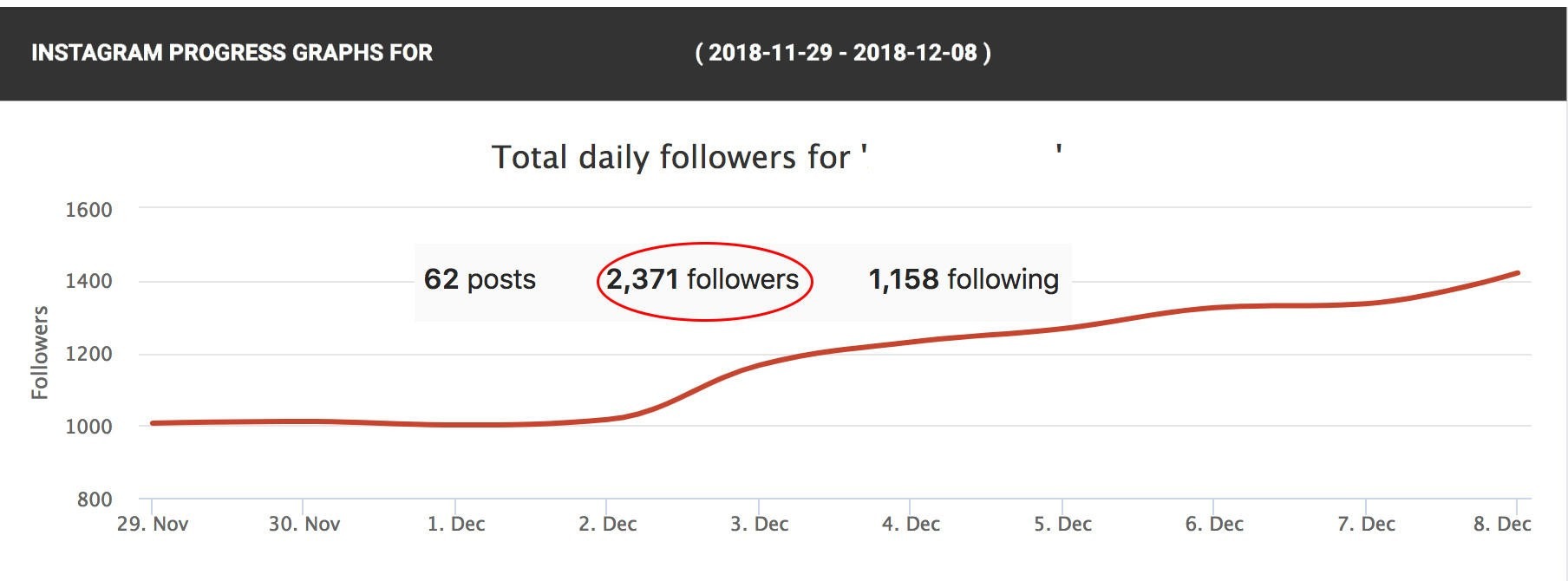Click the 3. Dec date label

point(760,524)
